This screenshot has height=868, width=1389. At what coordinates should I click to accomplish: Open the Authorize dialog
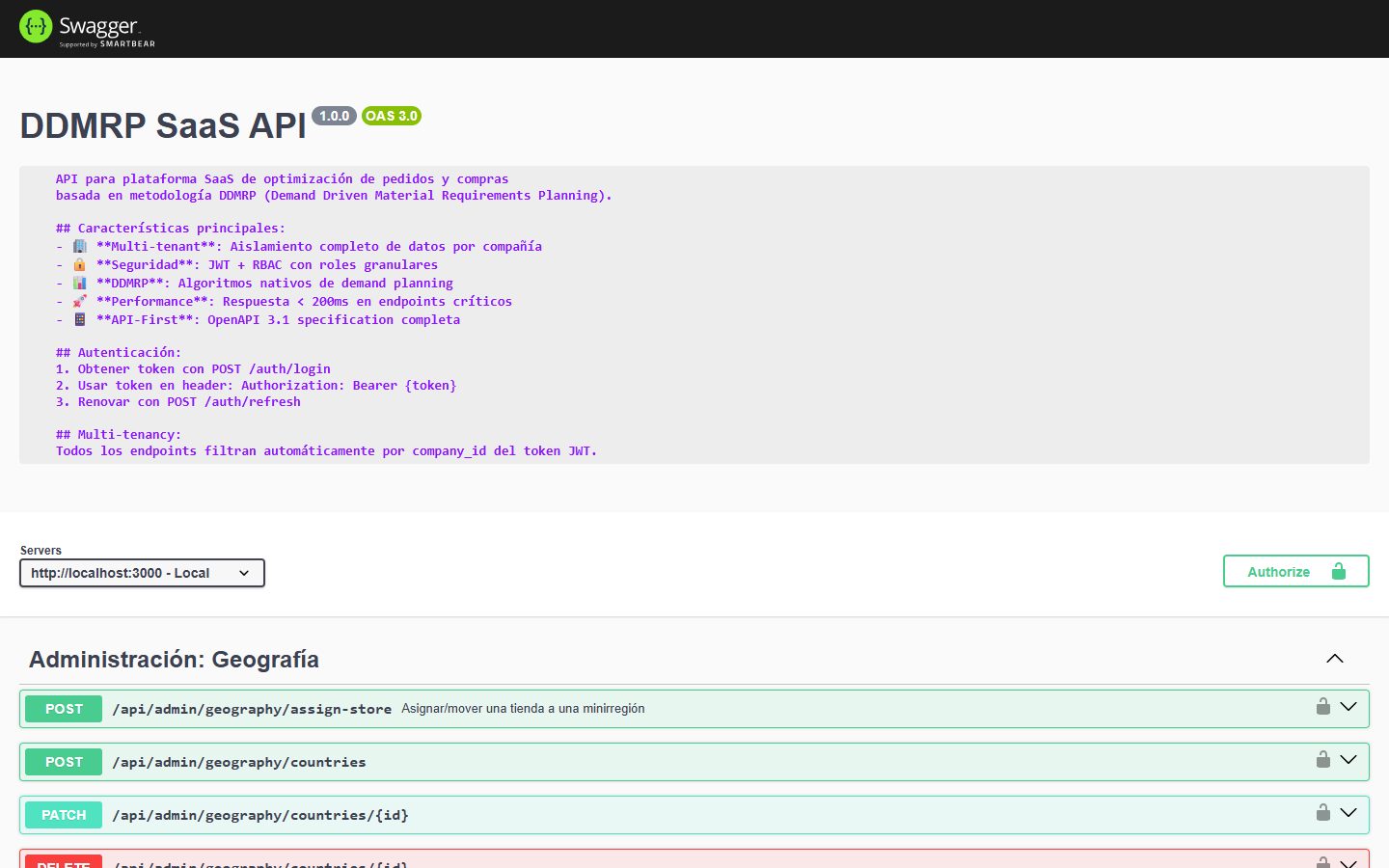tap(1295, 571)
